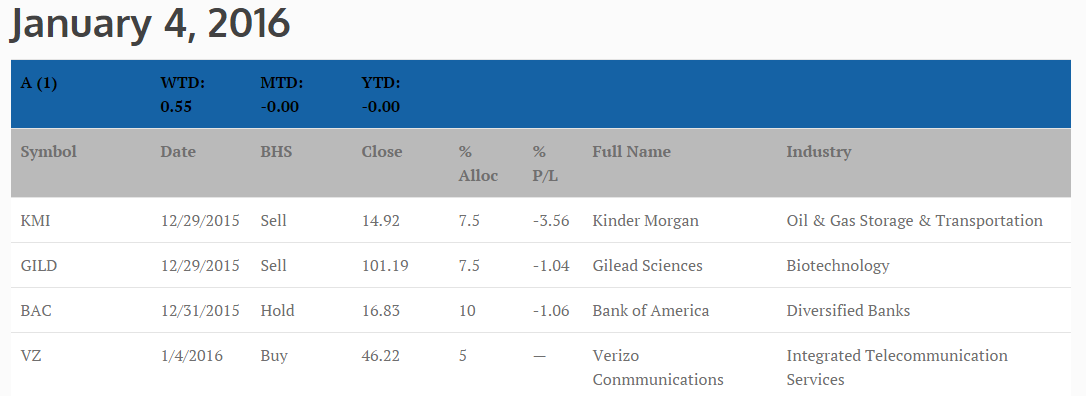Screen dimensions: 1086x396
Task: Select the 101.19 close price
Action: coord(385,266)
